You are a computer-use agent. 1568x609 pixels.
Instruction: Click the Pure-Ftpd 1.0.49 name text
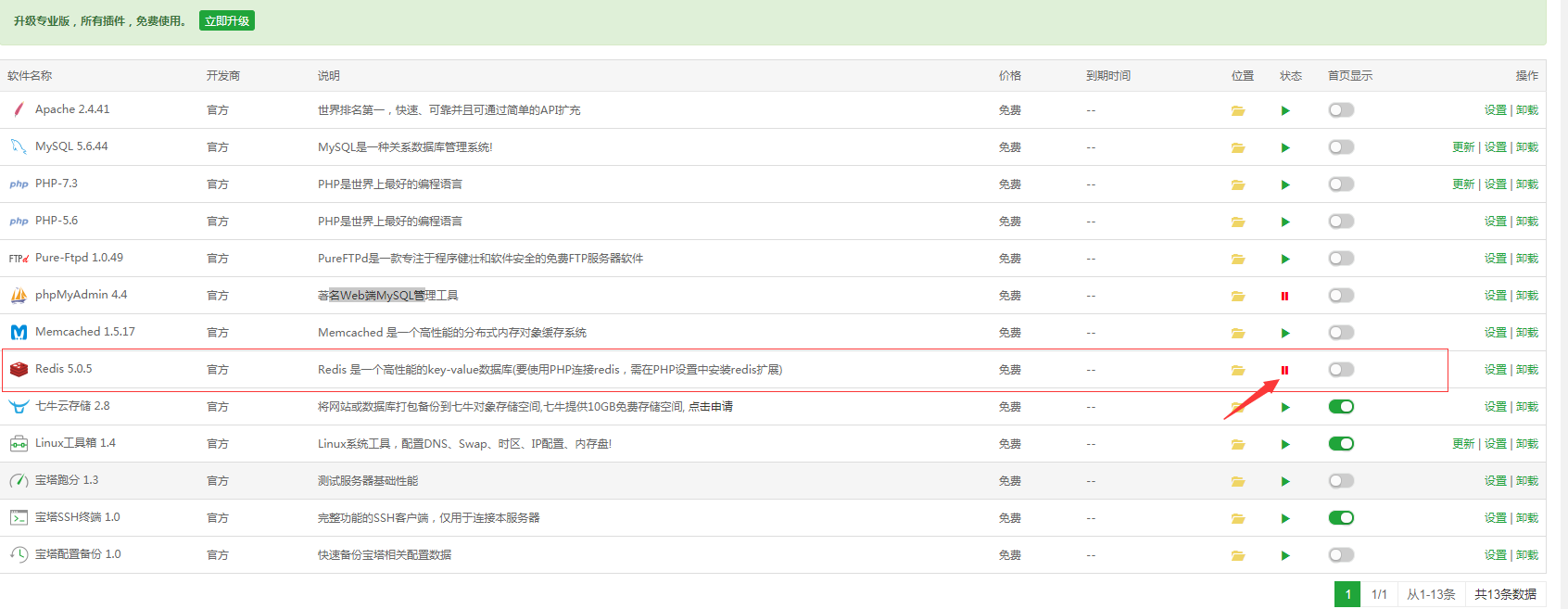click(x=79, y=258)
